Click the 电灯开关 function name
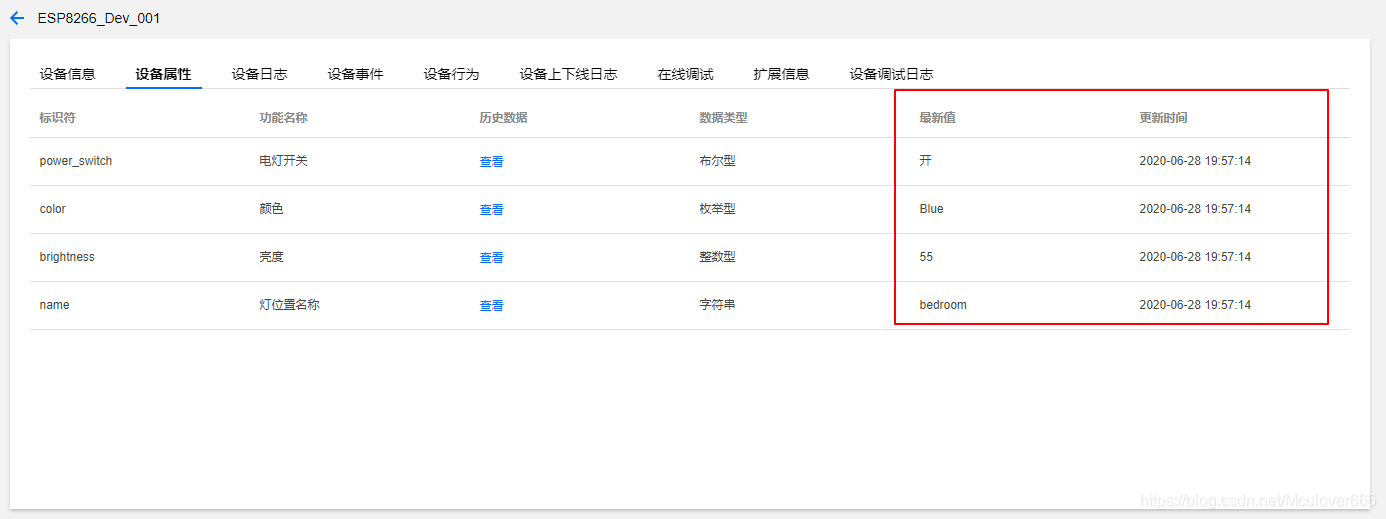 coord(283,160)
